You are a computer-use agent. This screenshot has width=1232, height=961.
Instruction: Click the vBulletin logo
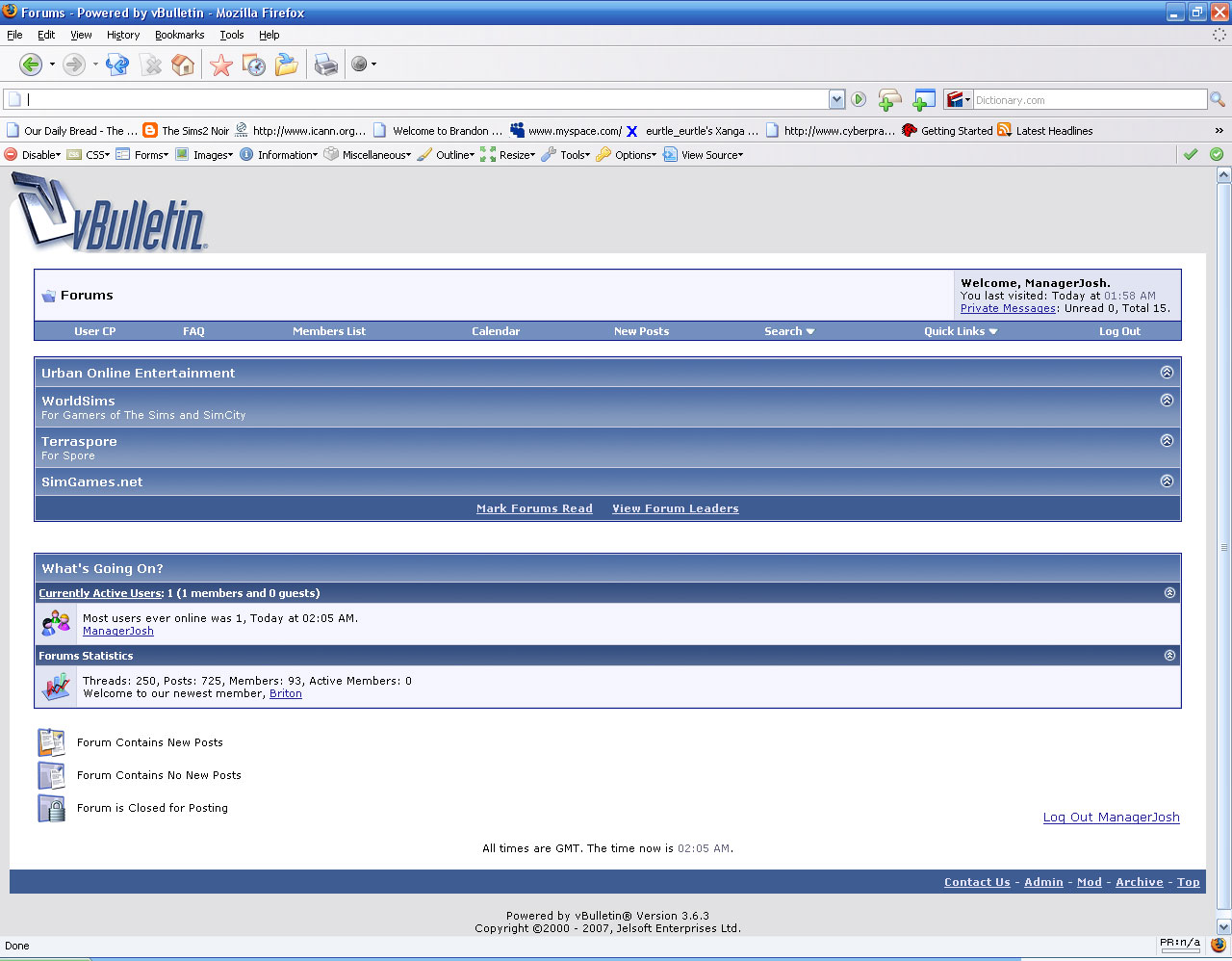point(109,211)
